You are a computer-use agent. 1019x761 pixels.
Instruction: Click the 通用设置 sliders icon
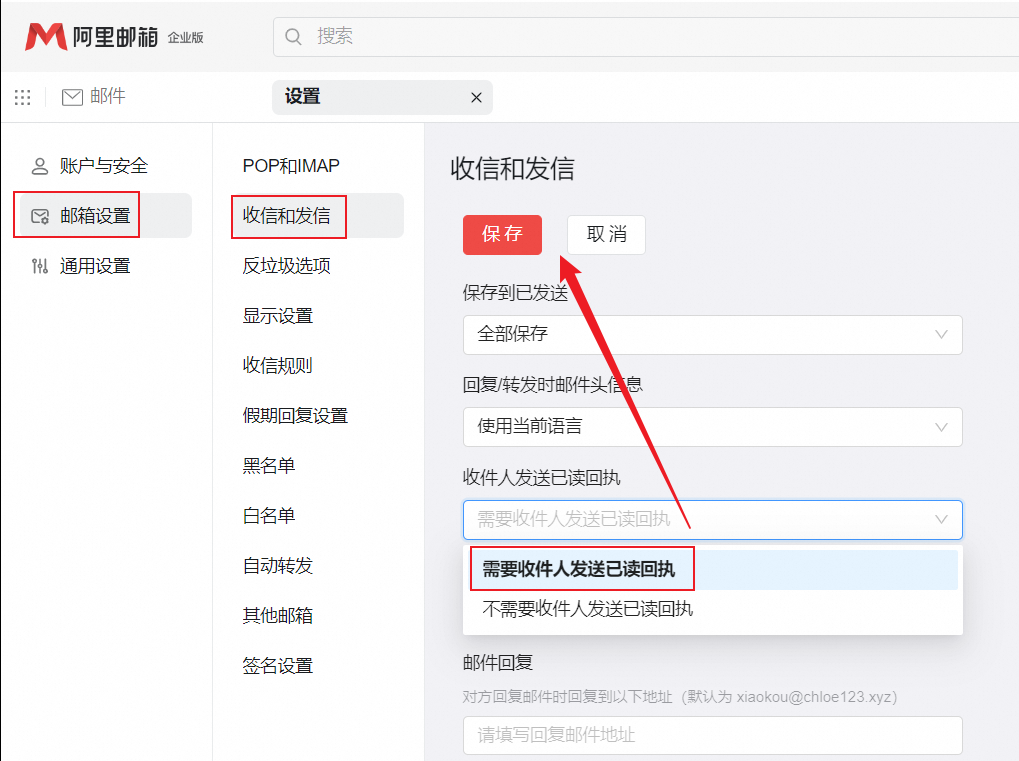click(x=40, y=266)
